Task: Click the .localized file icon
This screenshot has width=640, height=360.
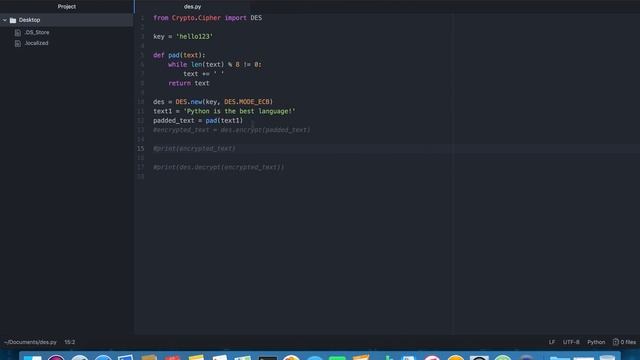Action: tap(18, 43)
